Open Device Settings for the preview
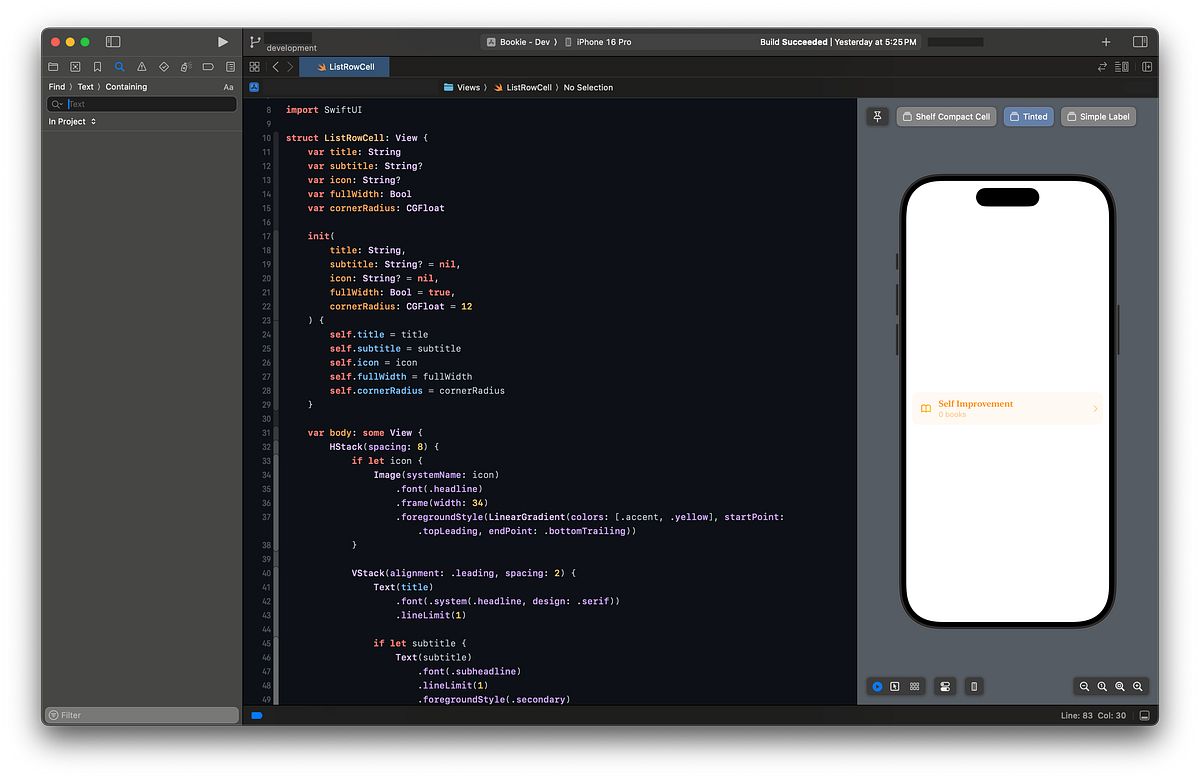This screenshot has height=780, width=1200. (x=944, y=686)
